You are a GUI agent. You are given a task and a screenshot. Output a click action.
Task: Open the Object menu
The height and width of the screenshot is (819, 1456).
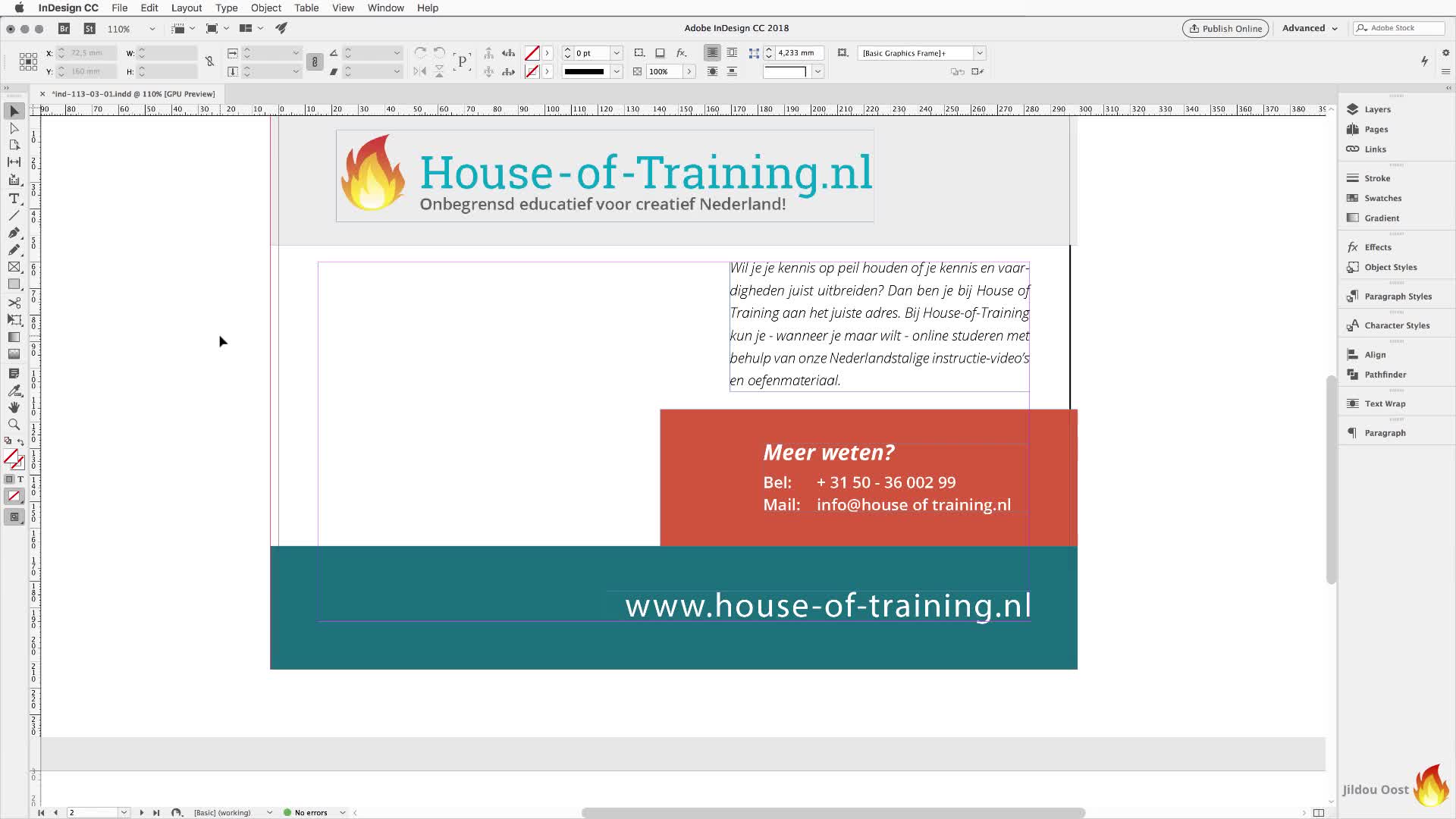tap(265, 8)
